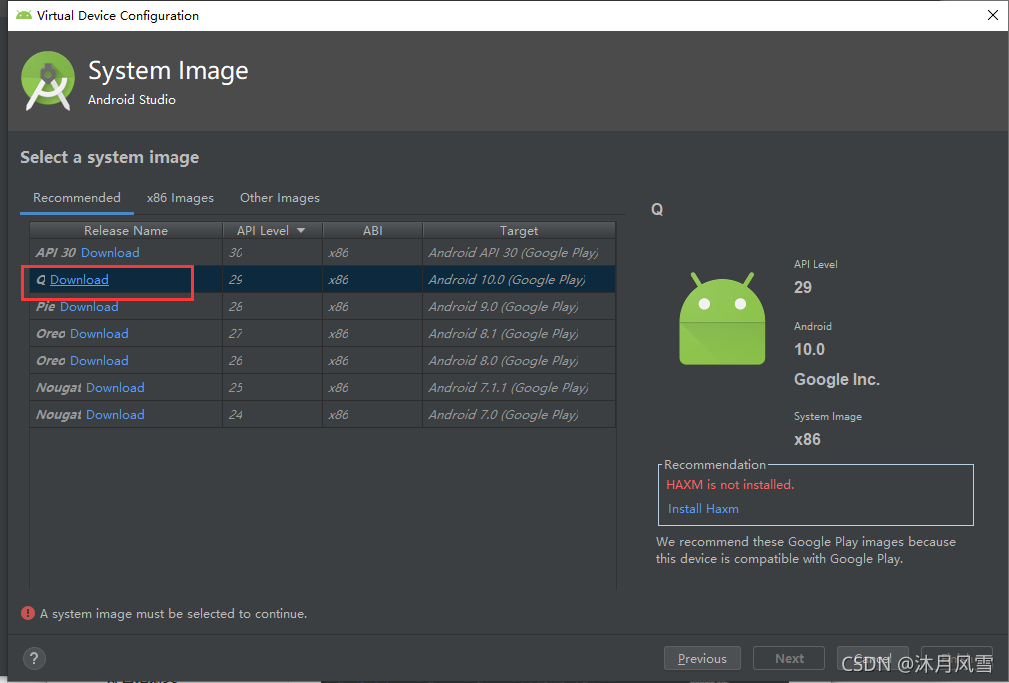Download Oreo API 27 image
1009x683 pixels.
point(99,333)
